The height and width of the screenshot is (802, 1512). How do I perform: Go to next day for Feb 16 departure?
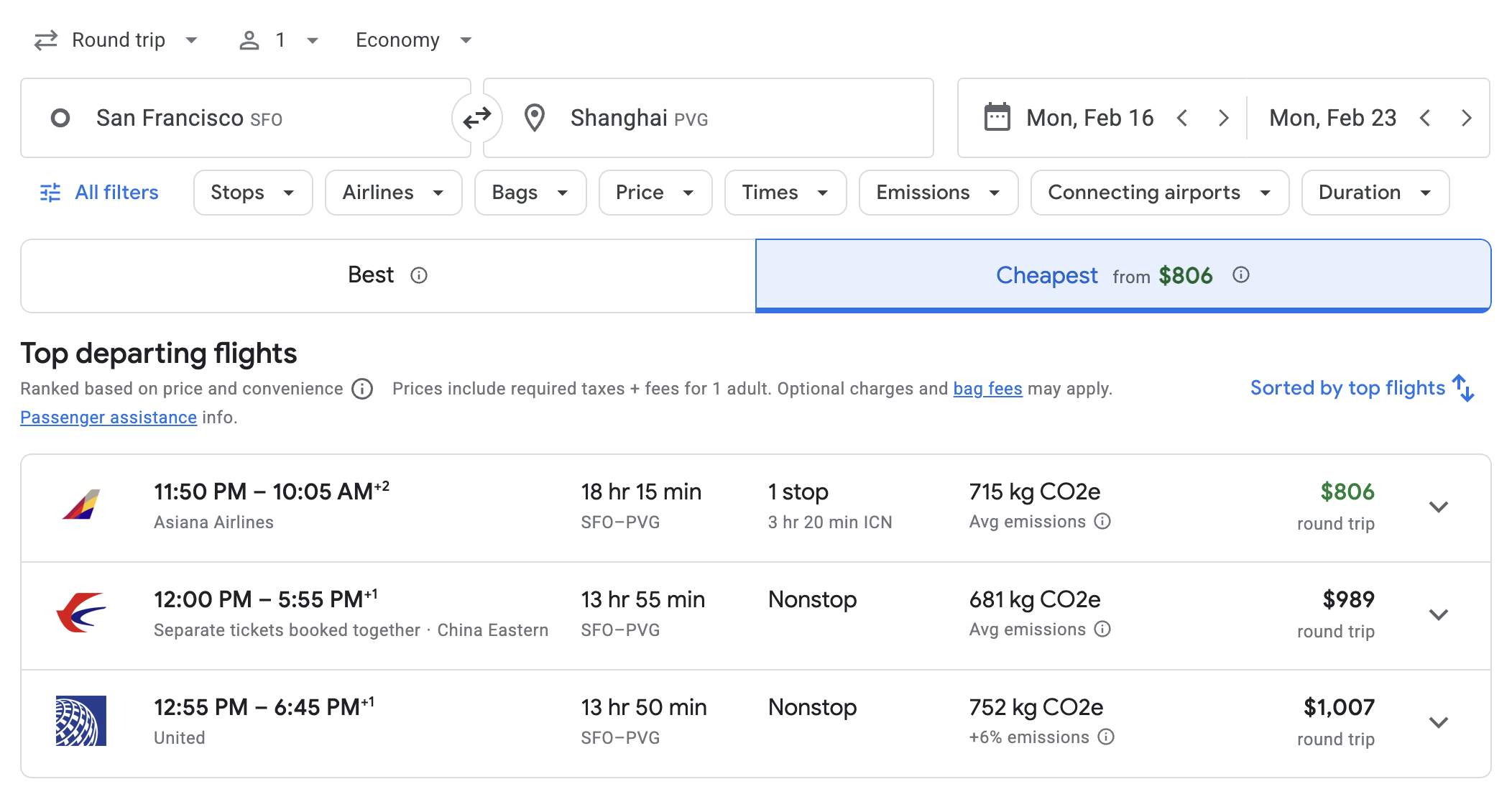(1224, 118)
